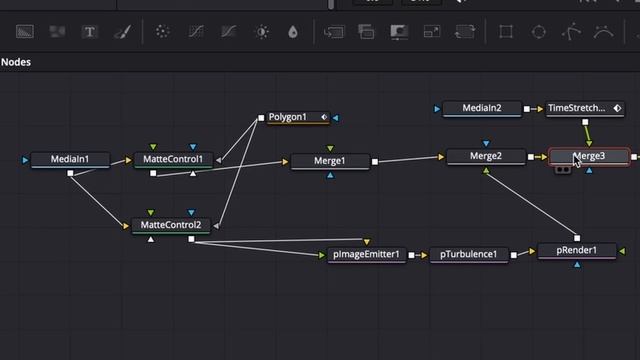
Task: Click the blue input arrow left of MediaIn1
Action: pos(25,160)
